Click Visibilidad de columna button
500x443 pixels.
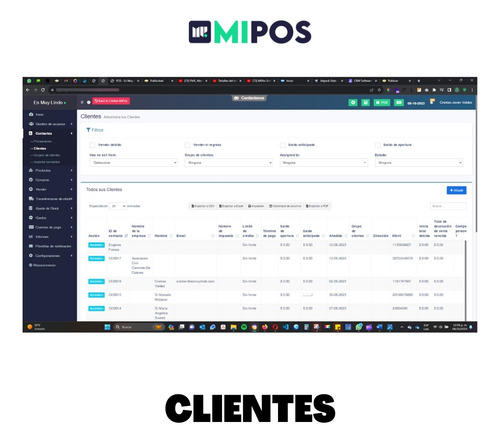click(285, 206)
